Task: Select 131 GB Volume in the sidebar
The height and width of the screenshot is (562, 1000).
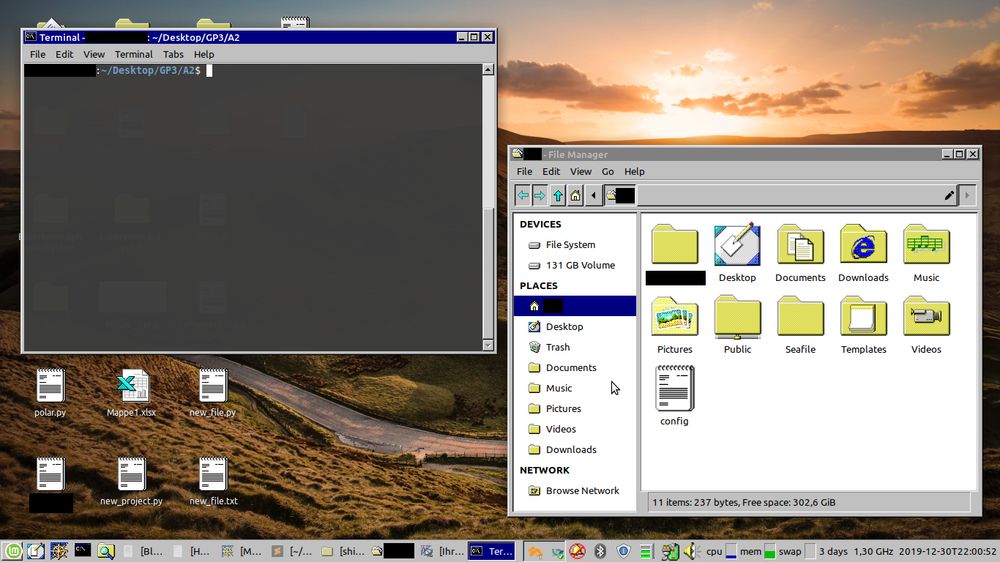Action: 575,265
